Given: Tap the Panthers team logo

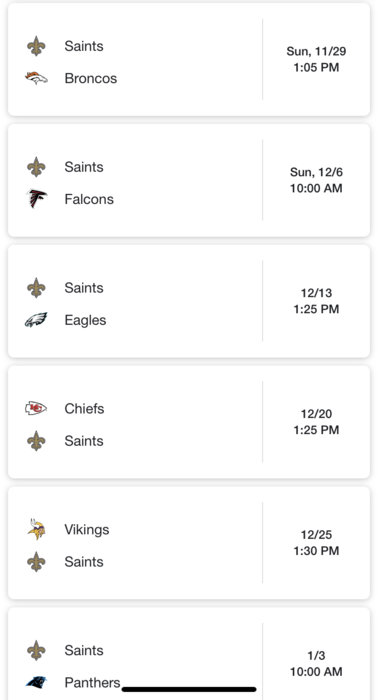Looking at the screenshot, I should [36, 683].
